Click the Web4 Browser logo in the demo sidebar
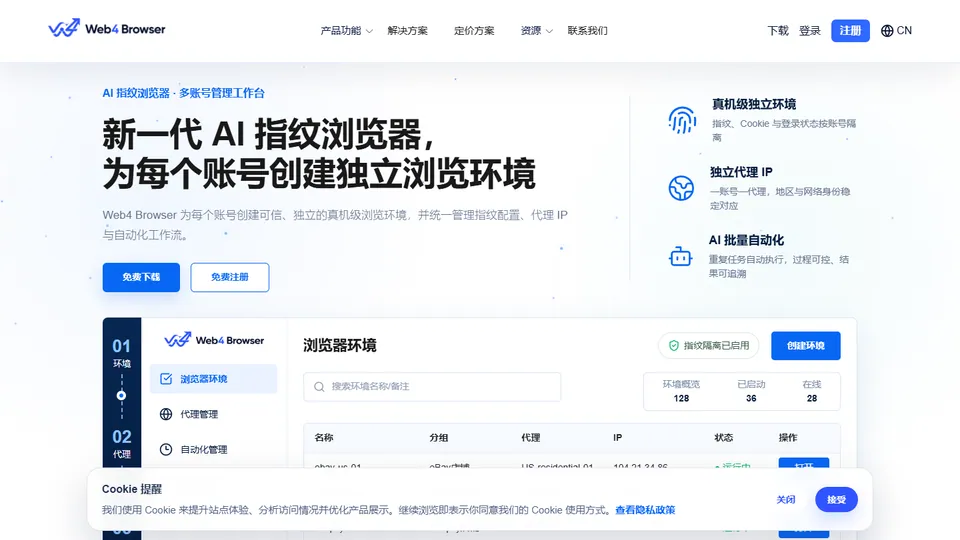This screenshot has width=960, height=540. point(214,340)
